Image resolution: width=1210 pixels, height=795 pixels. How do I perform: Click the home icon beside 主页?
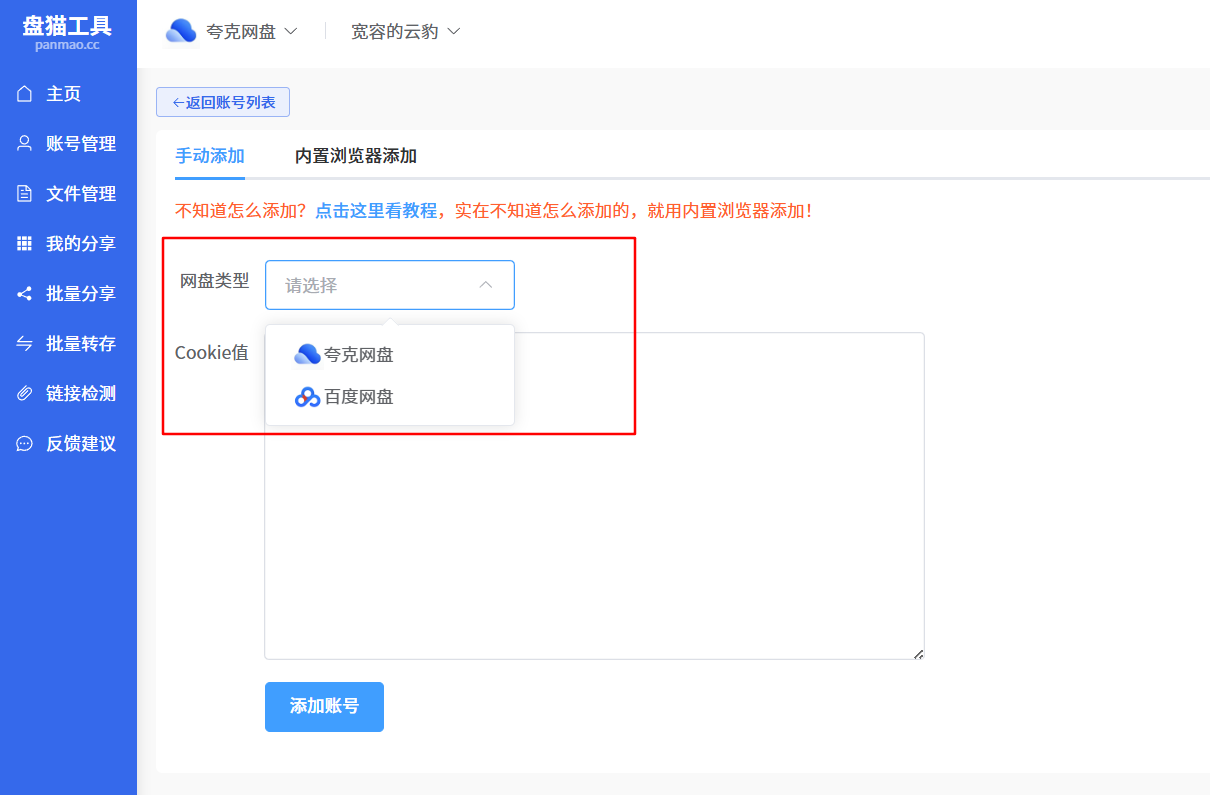pos(25,94)
